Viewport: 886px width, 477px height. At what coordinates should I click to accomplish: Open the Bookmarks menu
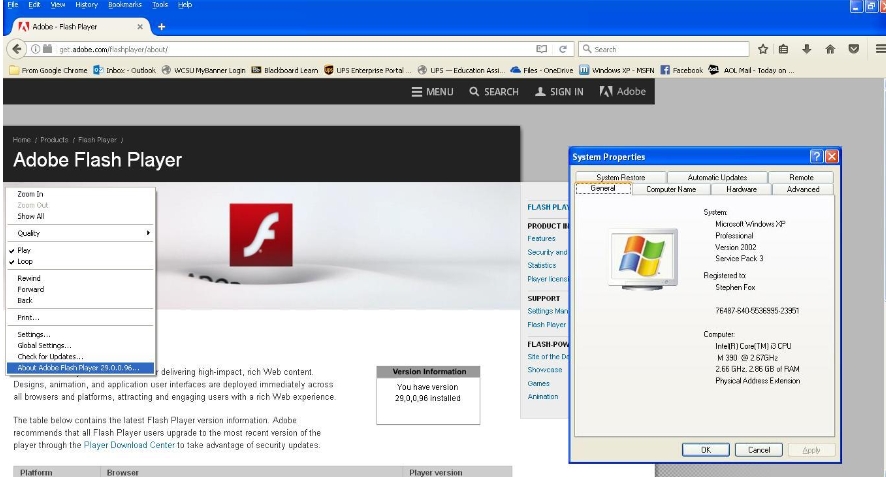coord(125,5)
